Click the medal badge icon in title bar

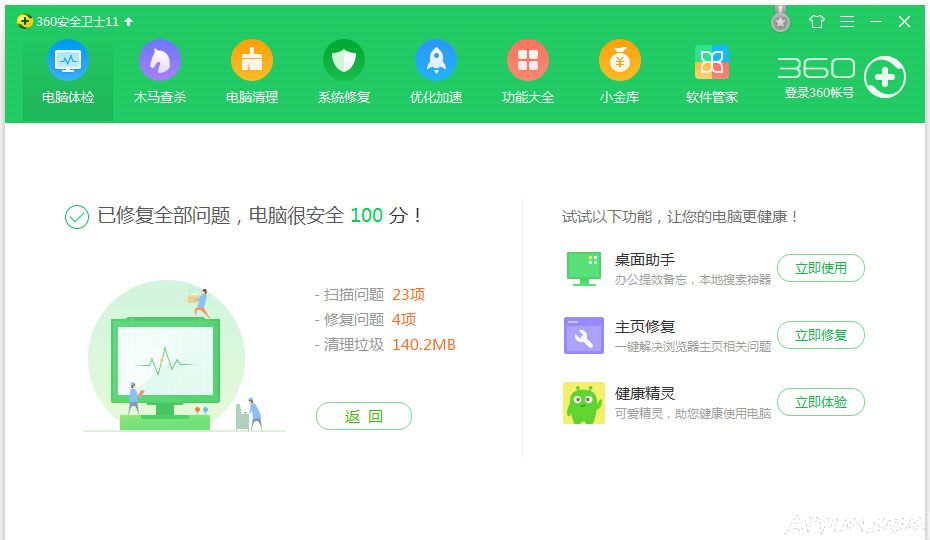(781, 19)
